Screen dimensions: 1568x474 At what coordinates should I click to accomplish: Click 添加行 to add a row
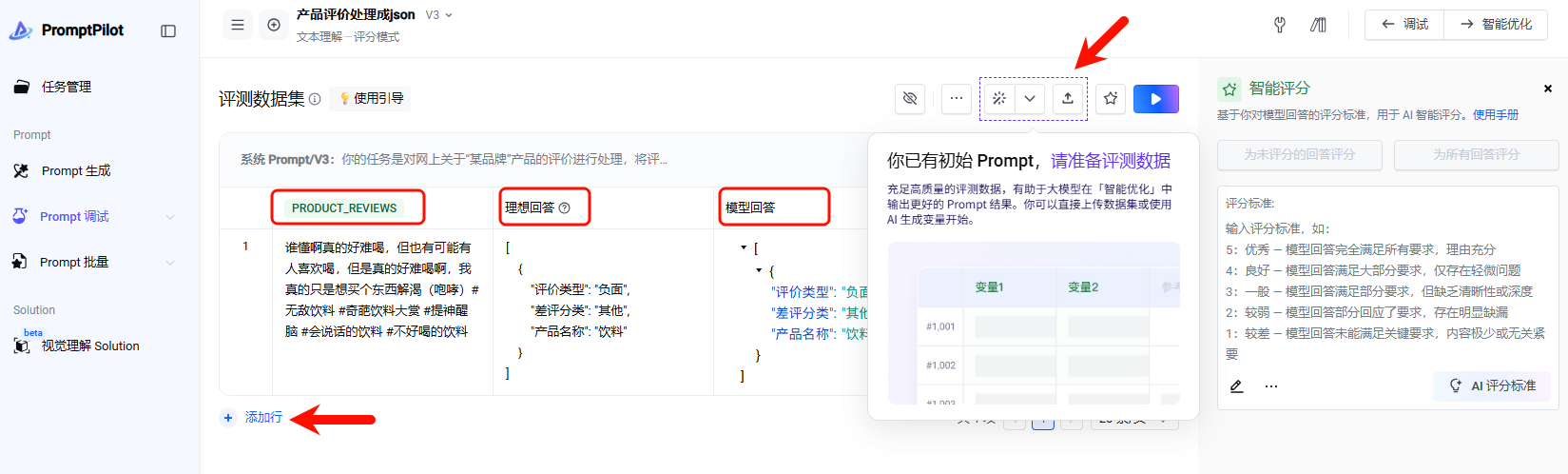[263, 417]
